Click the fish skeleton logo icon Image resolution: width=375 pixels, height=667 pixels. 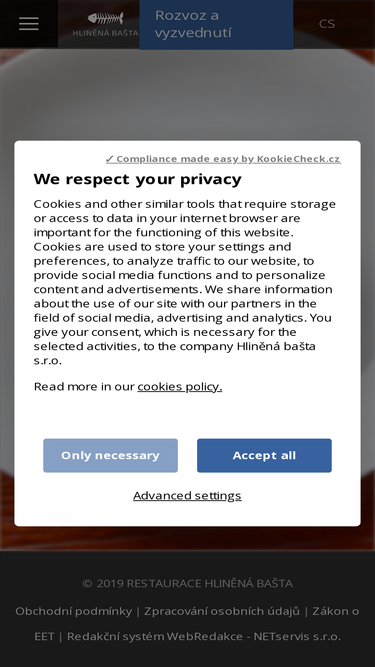point(105,18)
